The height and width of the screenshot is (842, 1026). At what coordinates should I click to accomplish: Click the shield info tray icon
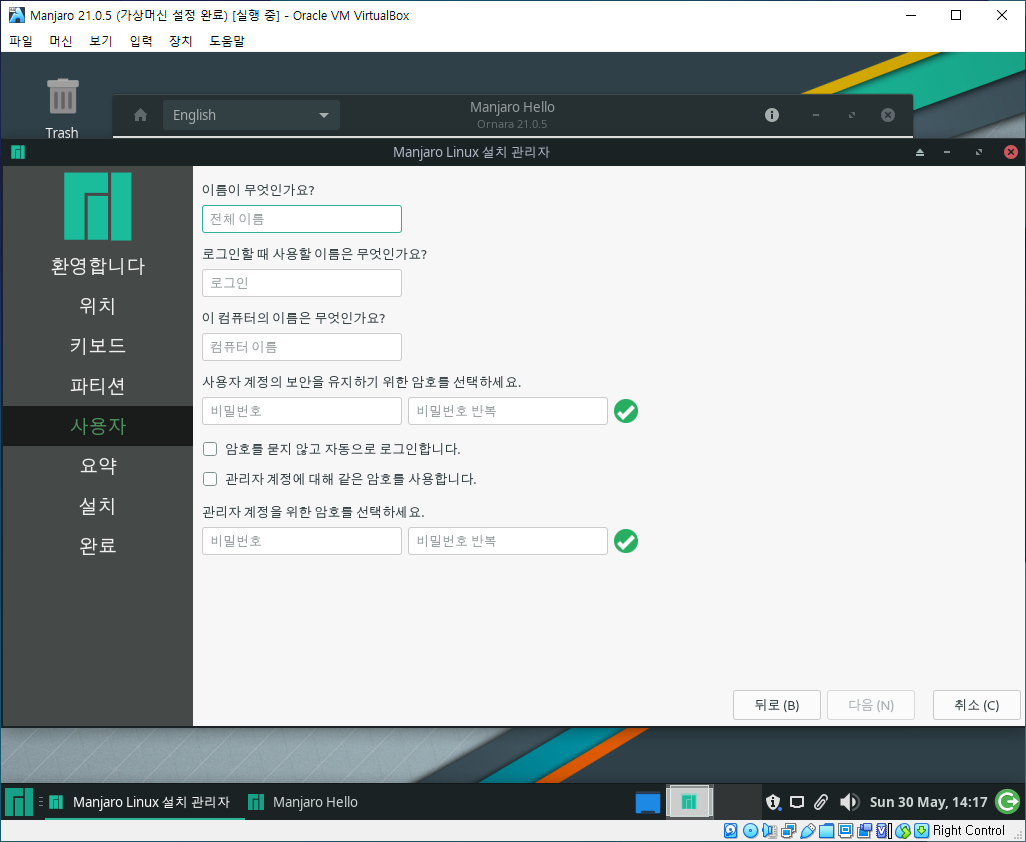[x=773, y=802]
